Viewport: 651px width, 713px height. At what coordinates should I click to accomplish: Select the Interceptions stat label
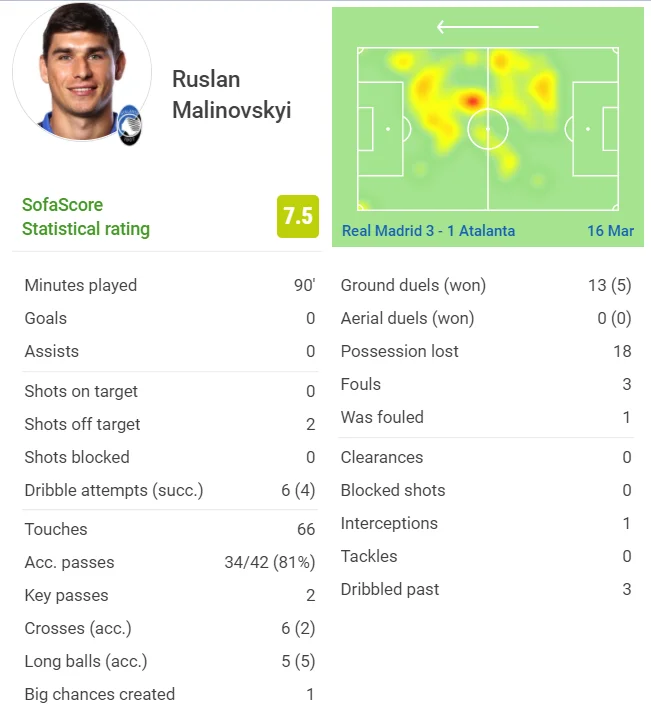(389, 523)
